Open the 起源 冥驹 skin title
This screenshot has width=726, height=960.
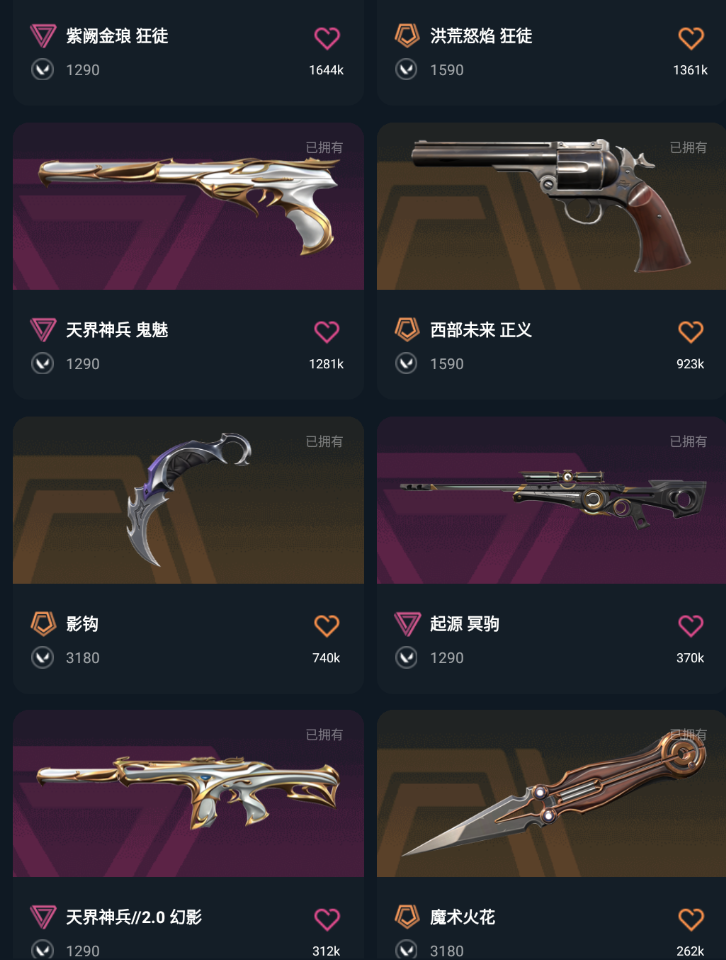pos(465,624)
